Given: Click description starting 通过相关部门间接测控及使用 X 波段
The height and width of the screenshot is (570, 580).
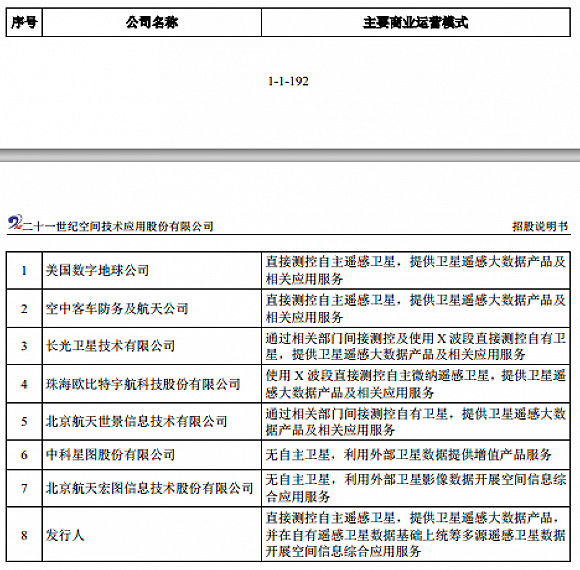Looking at the screenshot, I should tap(416, 346).
